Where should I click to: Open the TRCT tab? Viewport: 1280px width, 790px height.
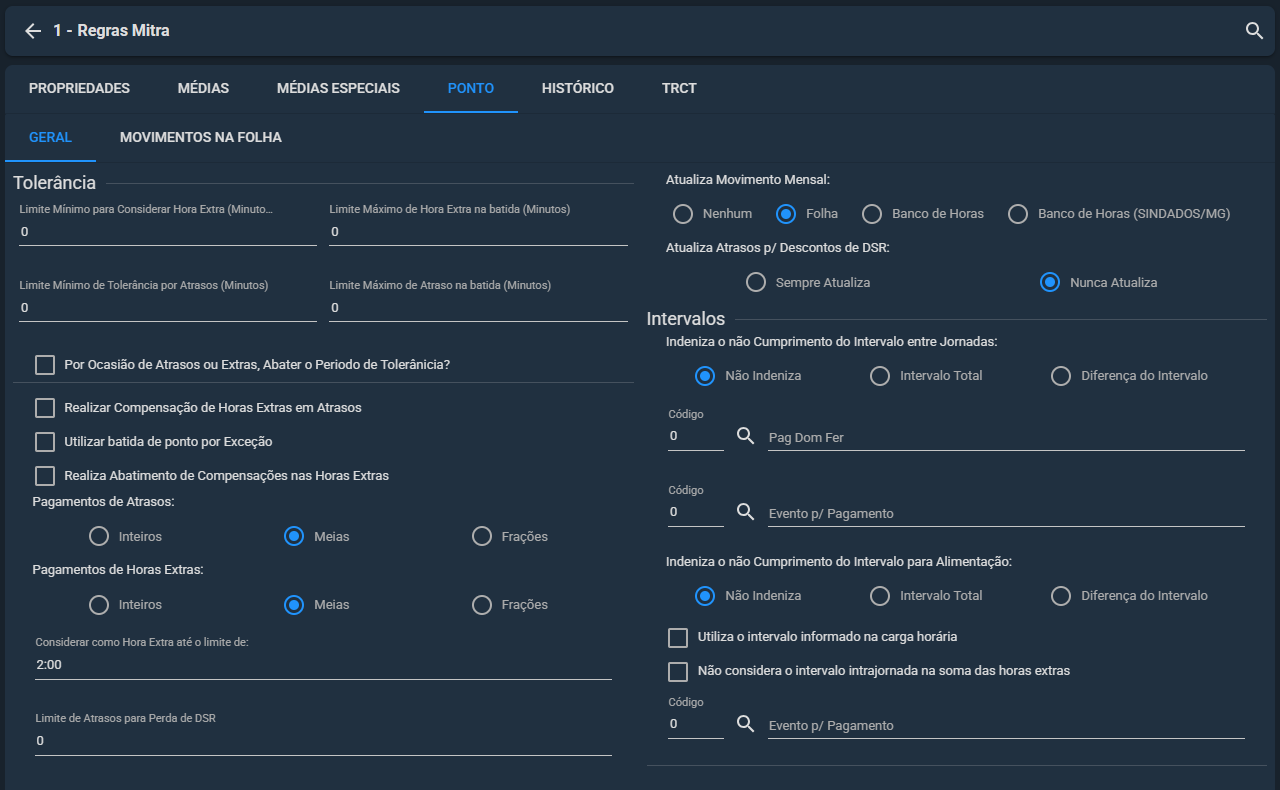pos(679,88)
